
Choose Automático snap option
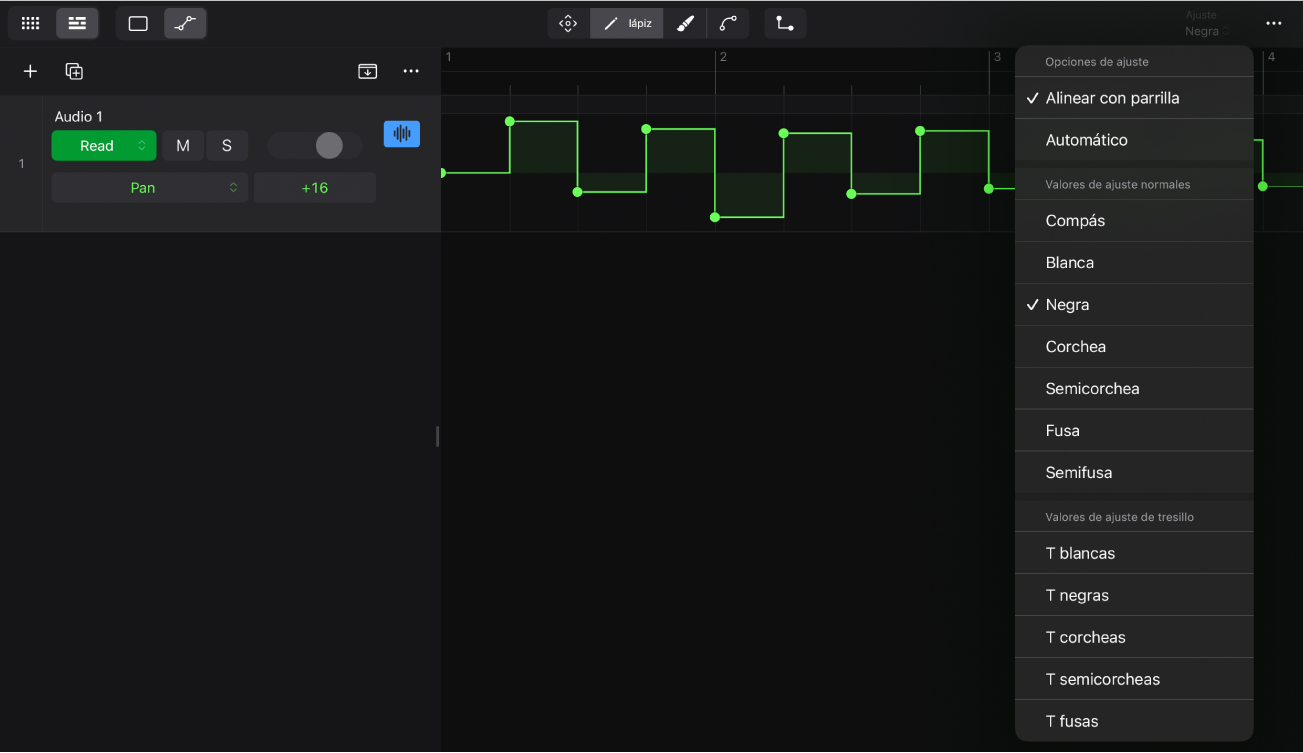pos(1134,140)
